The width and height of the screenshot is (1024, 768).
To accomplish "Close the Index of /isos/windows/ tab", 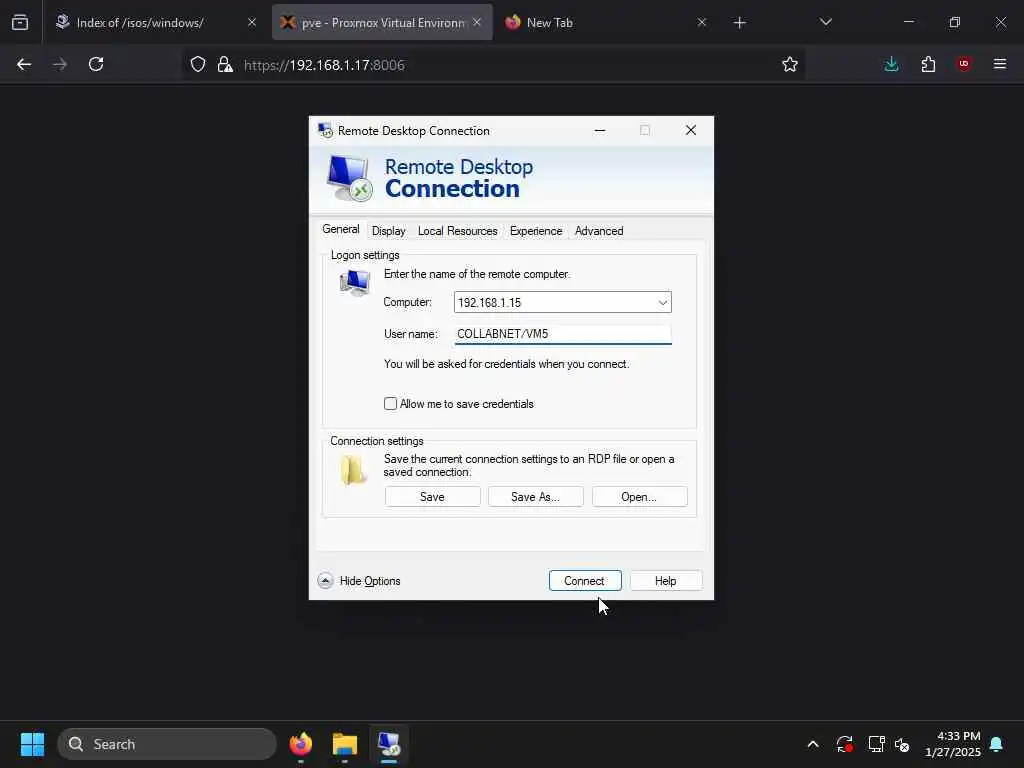I will [x=252, y=23].
